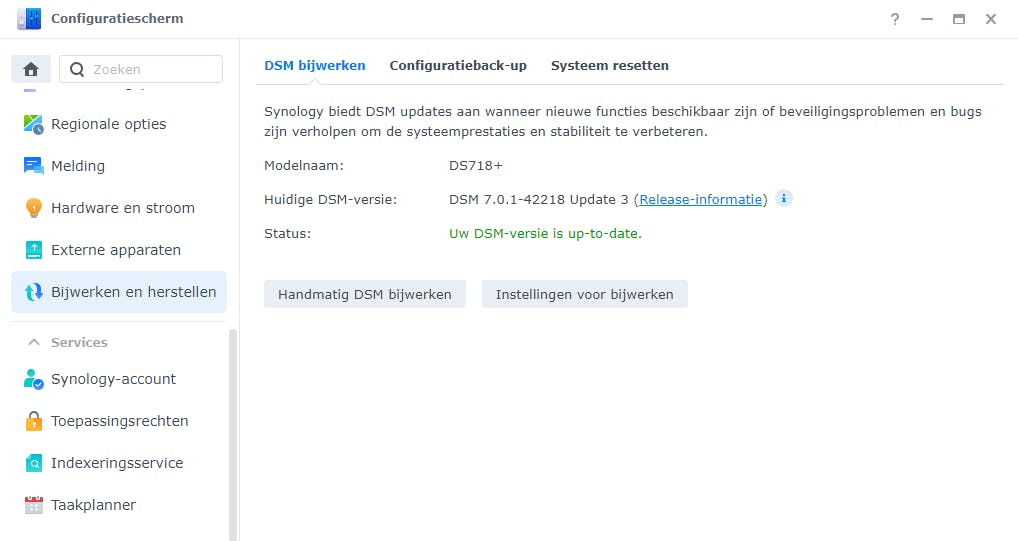Switch to Configuratieback-up tab

pyautogui.click(x=458, y=66)
